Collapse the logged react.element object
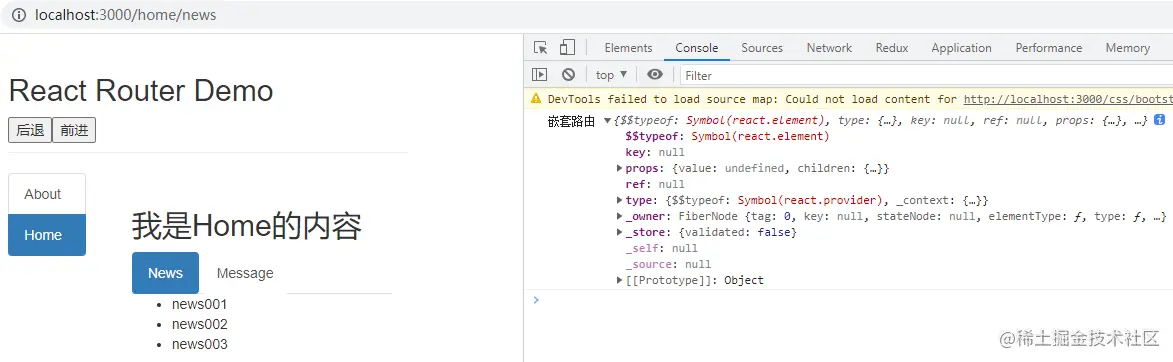 point(607,120)
